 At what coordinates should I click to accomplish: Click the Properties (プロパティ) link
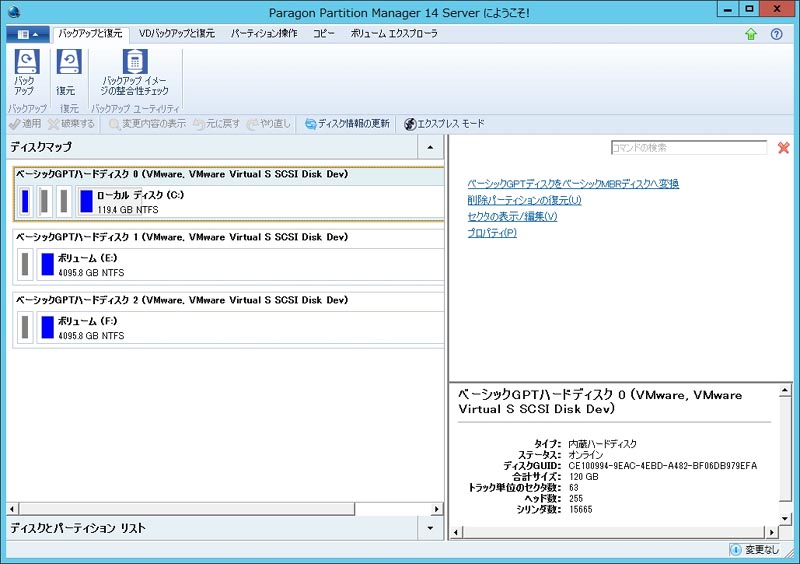pos(492,233)
